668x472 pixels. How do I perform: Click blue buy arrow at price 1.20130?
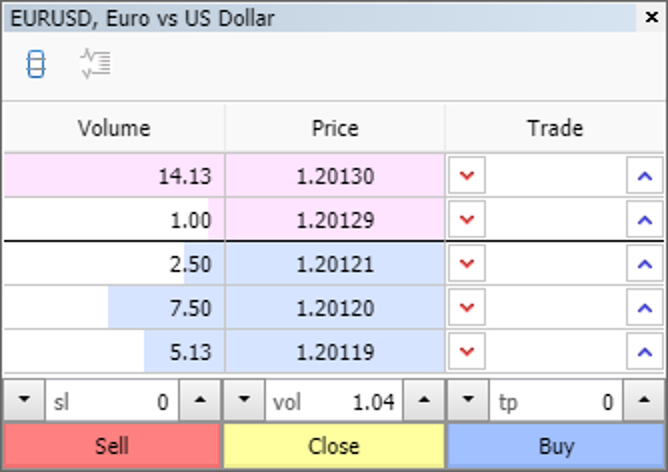645,177
